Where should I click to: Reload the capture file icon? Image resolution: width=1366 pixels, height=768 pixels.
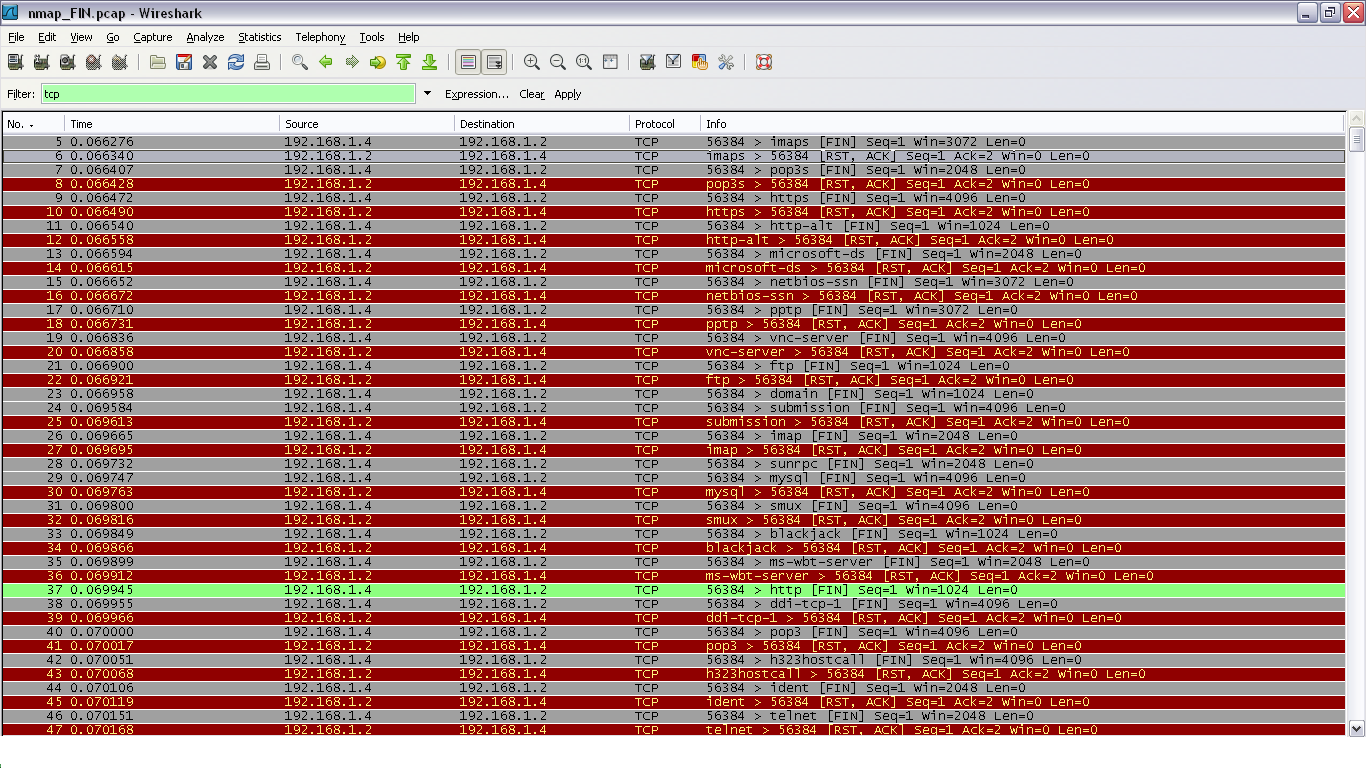coord(236,62)
